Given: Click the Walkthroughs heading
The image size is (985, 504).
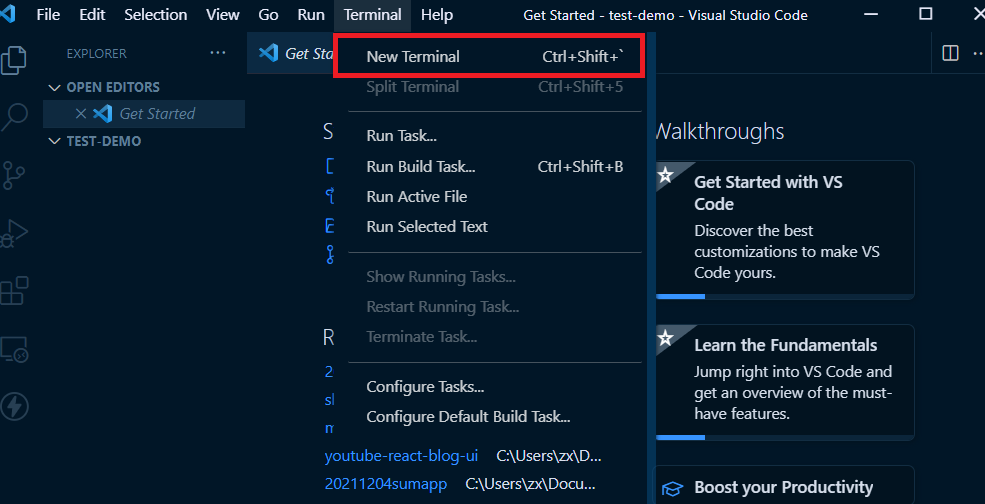Looking at the screenshot, I should coord(719,131).
